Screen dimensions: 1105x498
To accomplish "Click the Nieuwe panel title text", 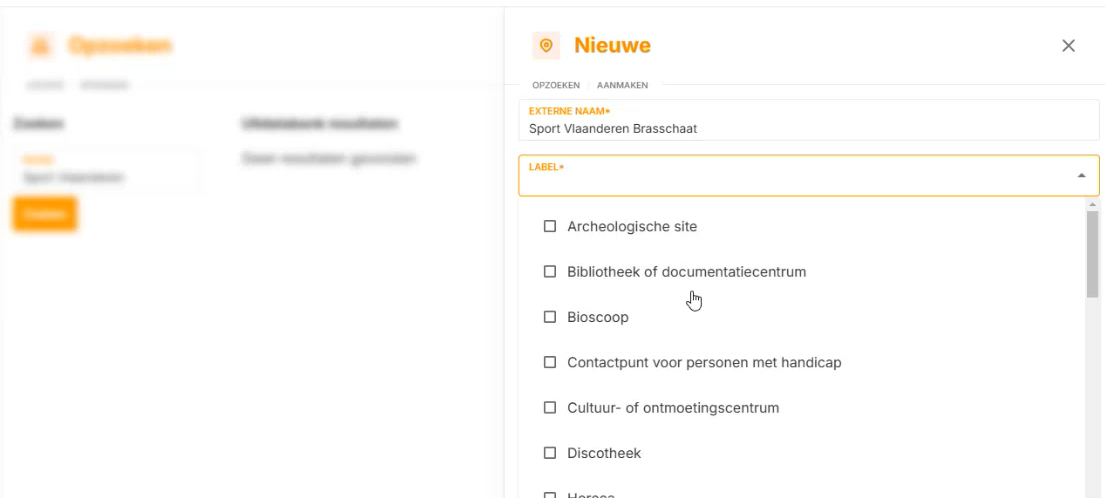I will [x=612, y=45].
